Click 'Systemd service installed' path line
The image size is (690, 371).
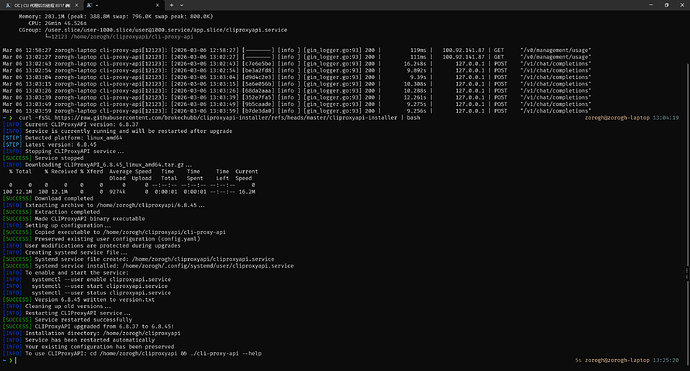pos(148,266)
